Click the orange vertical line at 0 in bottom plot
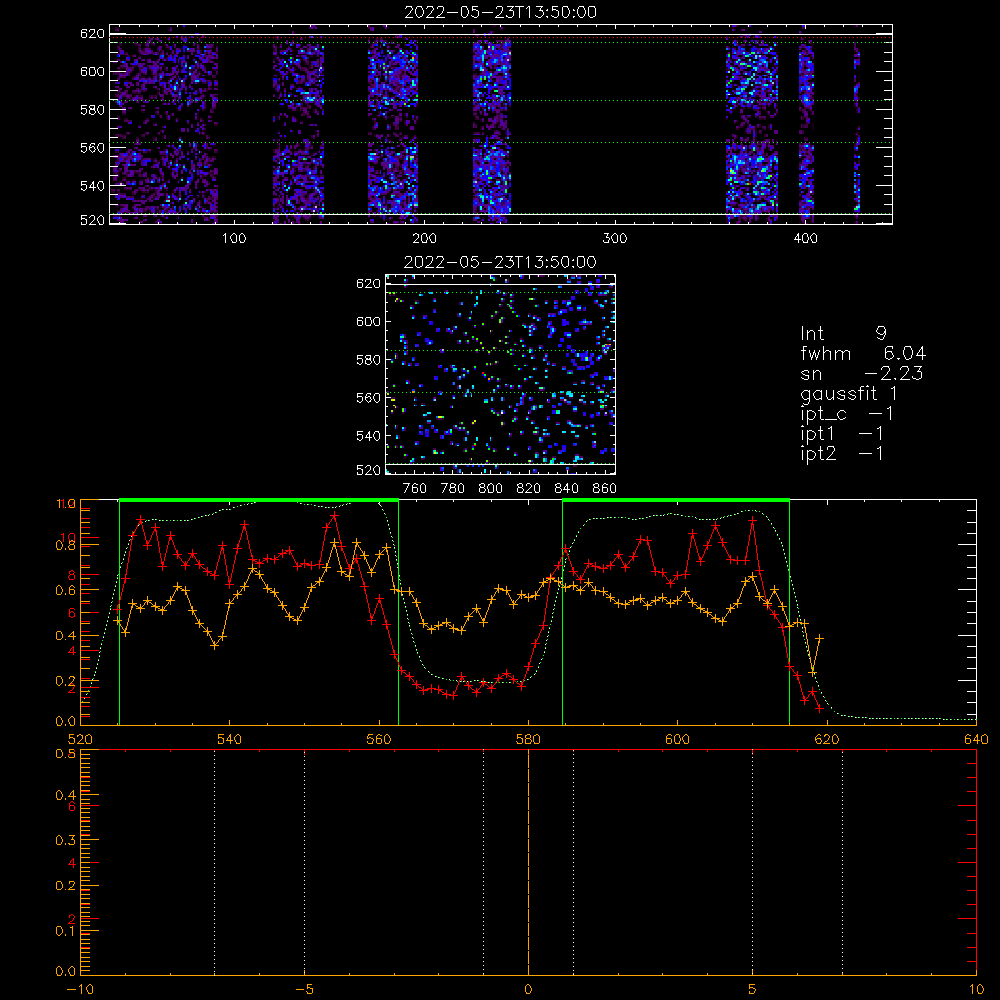1000x1000 pixels. [x=528, y=862]
